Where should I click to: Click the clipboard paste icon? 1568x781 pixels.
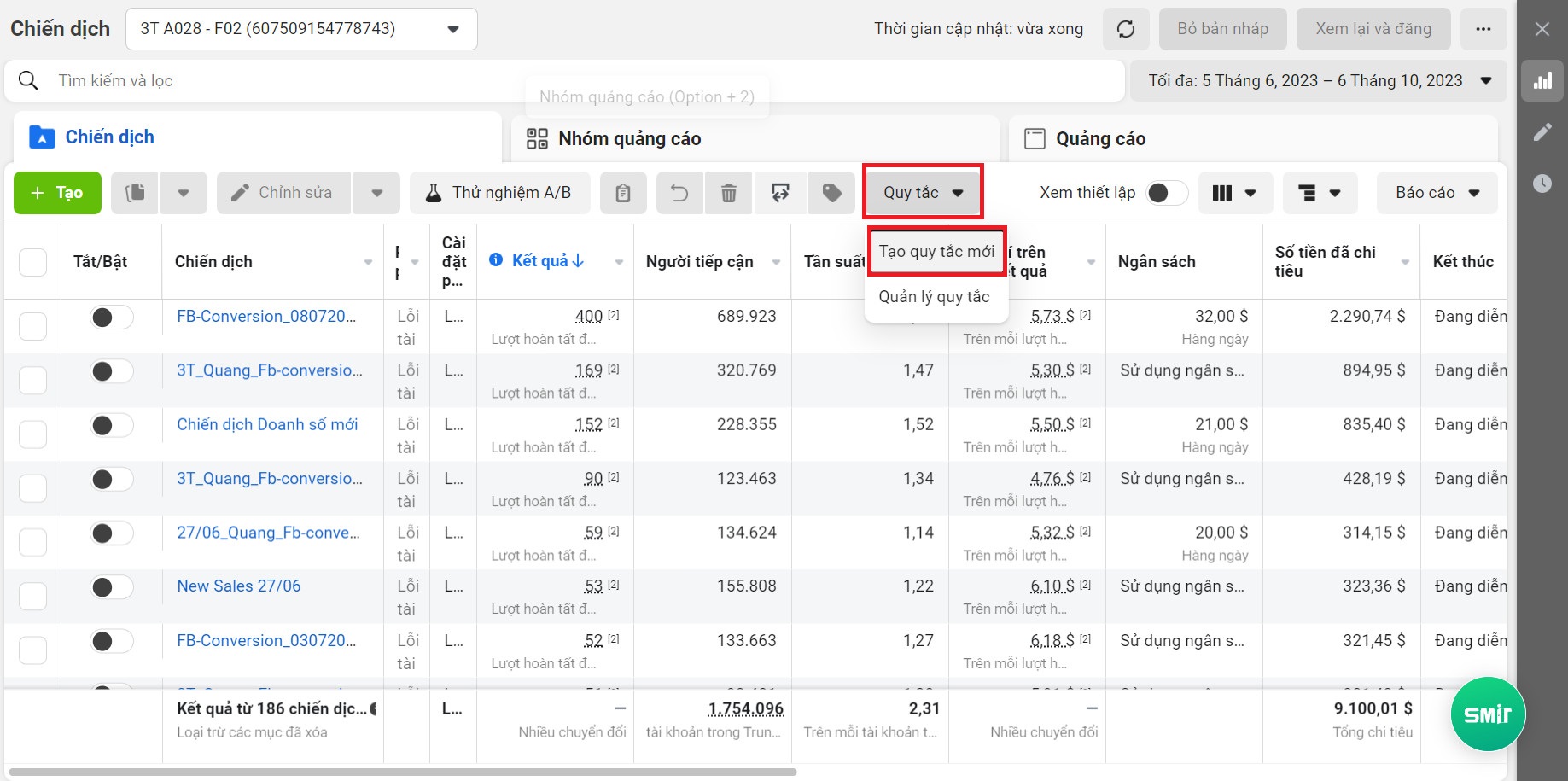623,193
